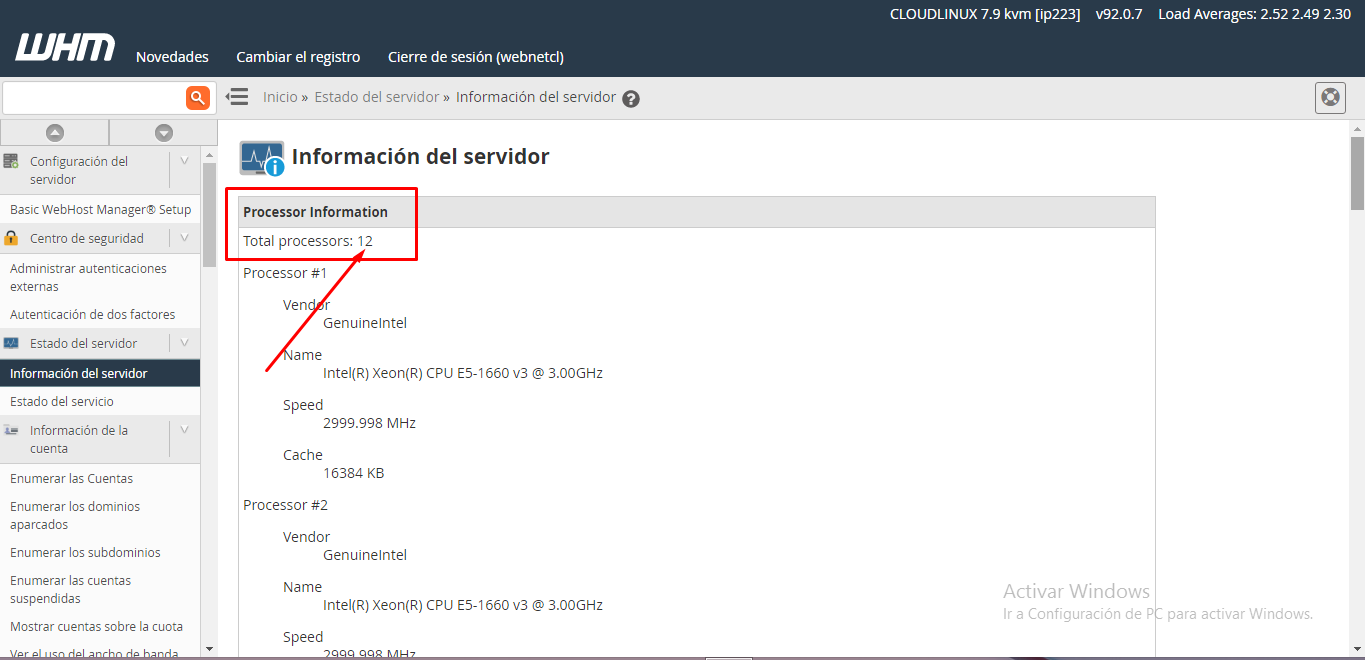This screenshot has height=660, width=1365.
Task: Go to Inicio breadcrumb link
Action: 280,97
